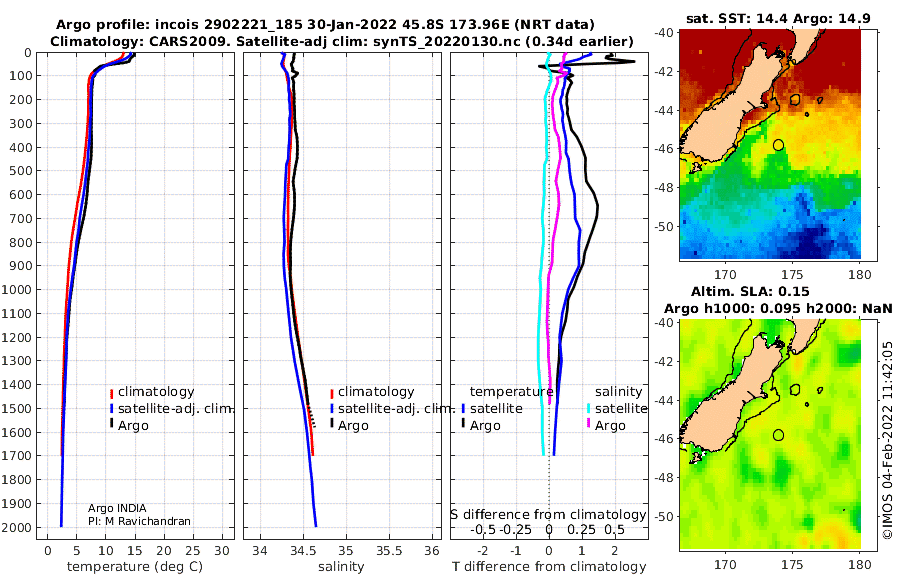Click the 0.25 tick on S difference axis
Viewport: 900px width, 580px height.
point(582,529)
